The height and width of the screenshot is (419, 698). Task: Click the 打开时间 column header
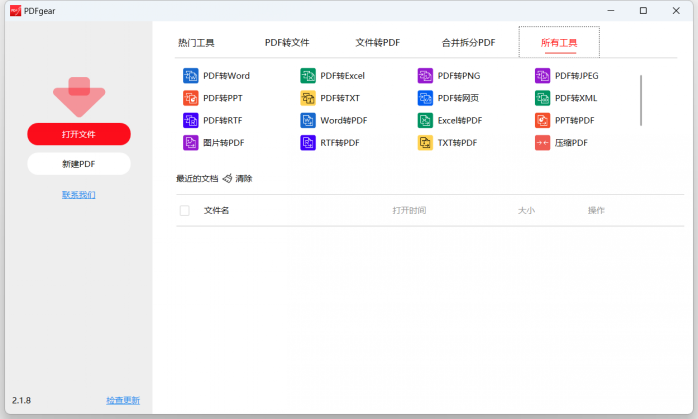[409, 211]
